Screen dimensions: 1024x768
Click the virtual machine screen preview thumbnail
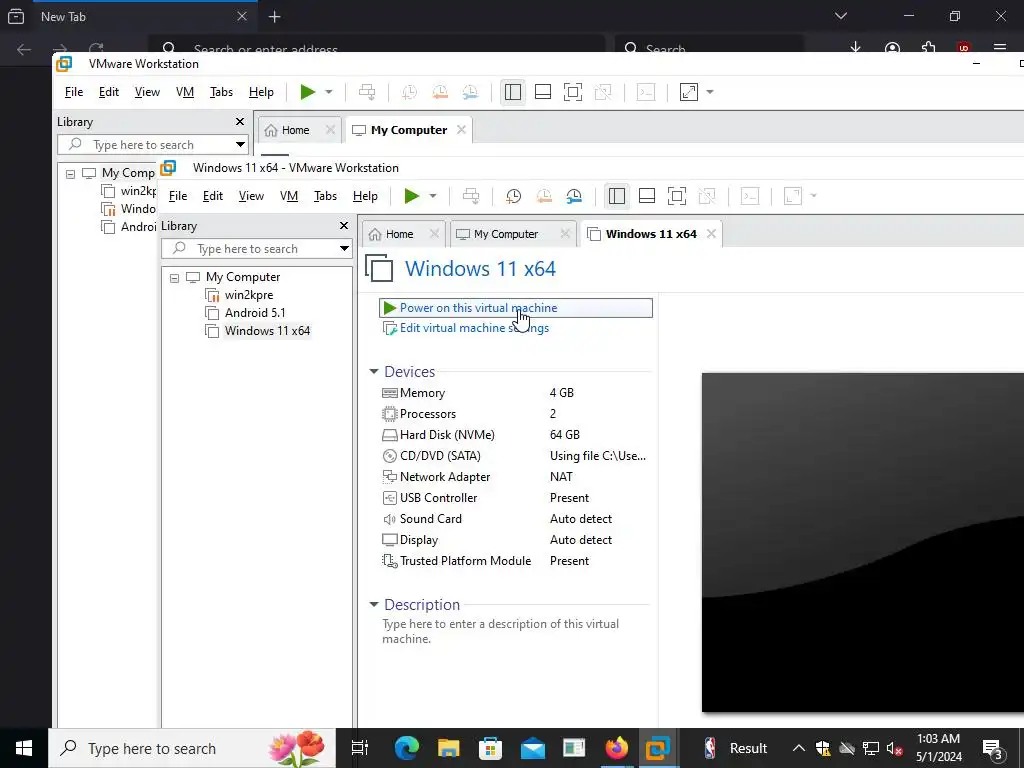coord(863,542)
